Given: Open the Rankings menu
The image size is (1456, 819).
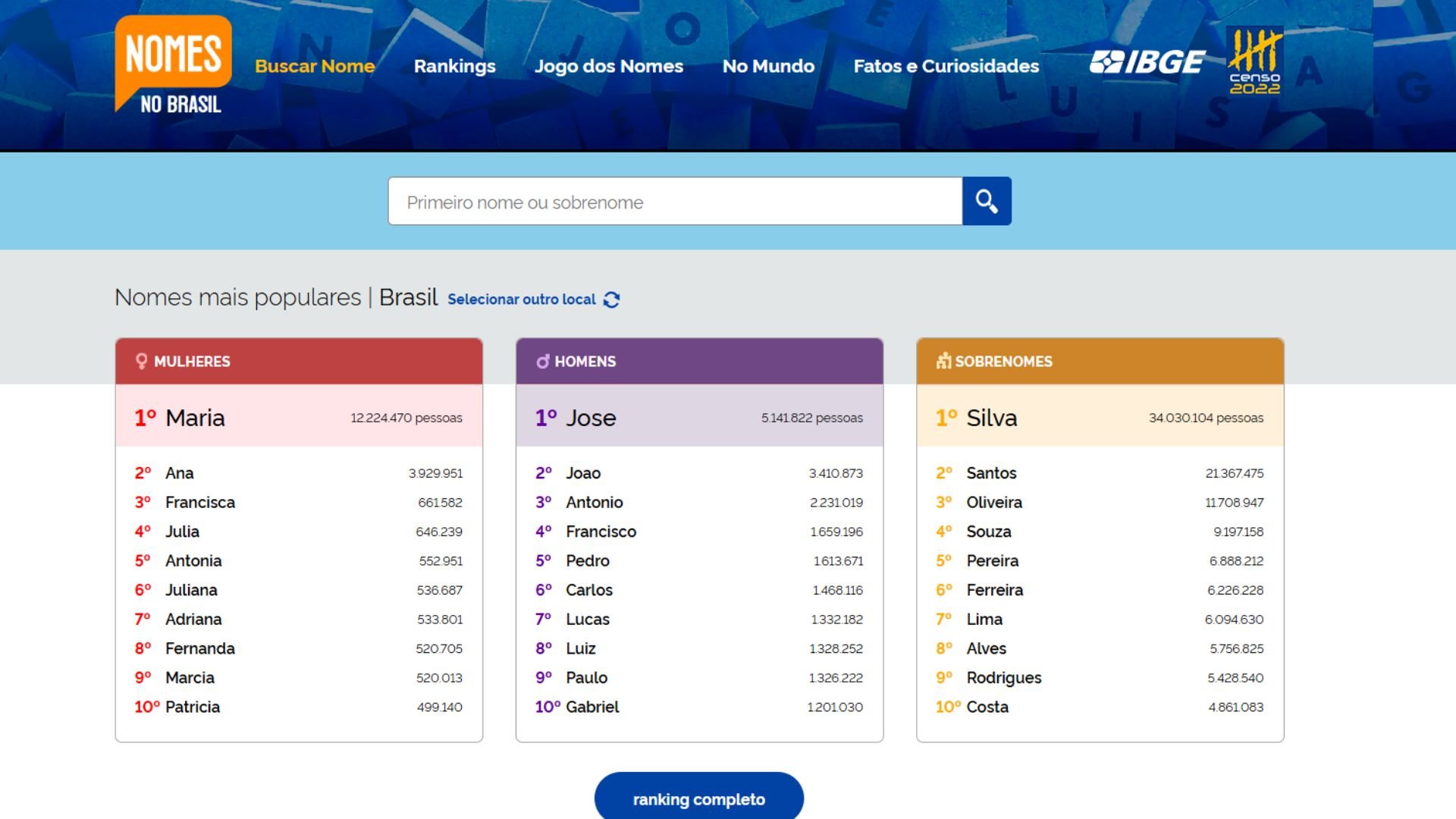Looking at the screenshot, I should pyautogui.click(x=454, y=67).
